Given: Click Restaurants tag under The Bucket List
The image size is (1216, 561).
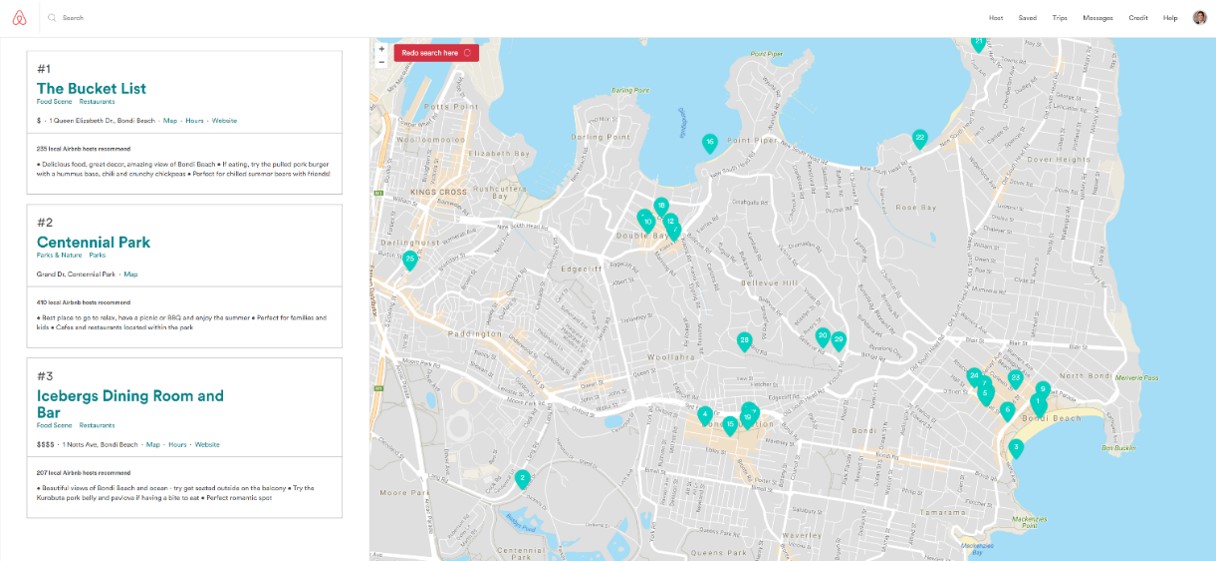Looking at the screenshot, I should point(97,101).
